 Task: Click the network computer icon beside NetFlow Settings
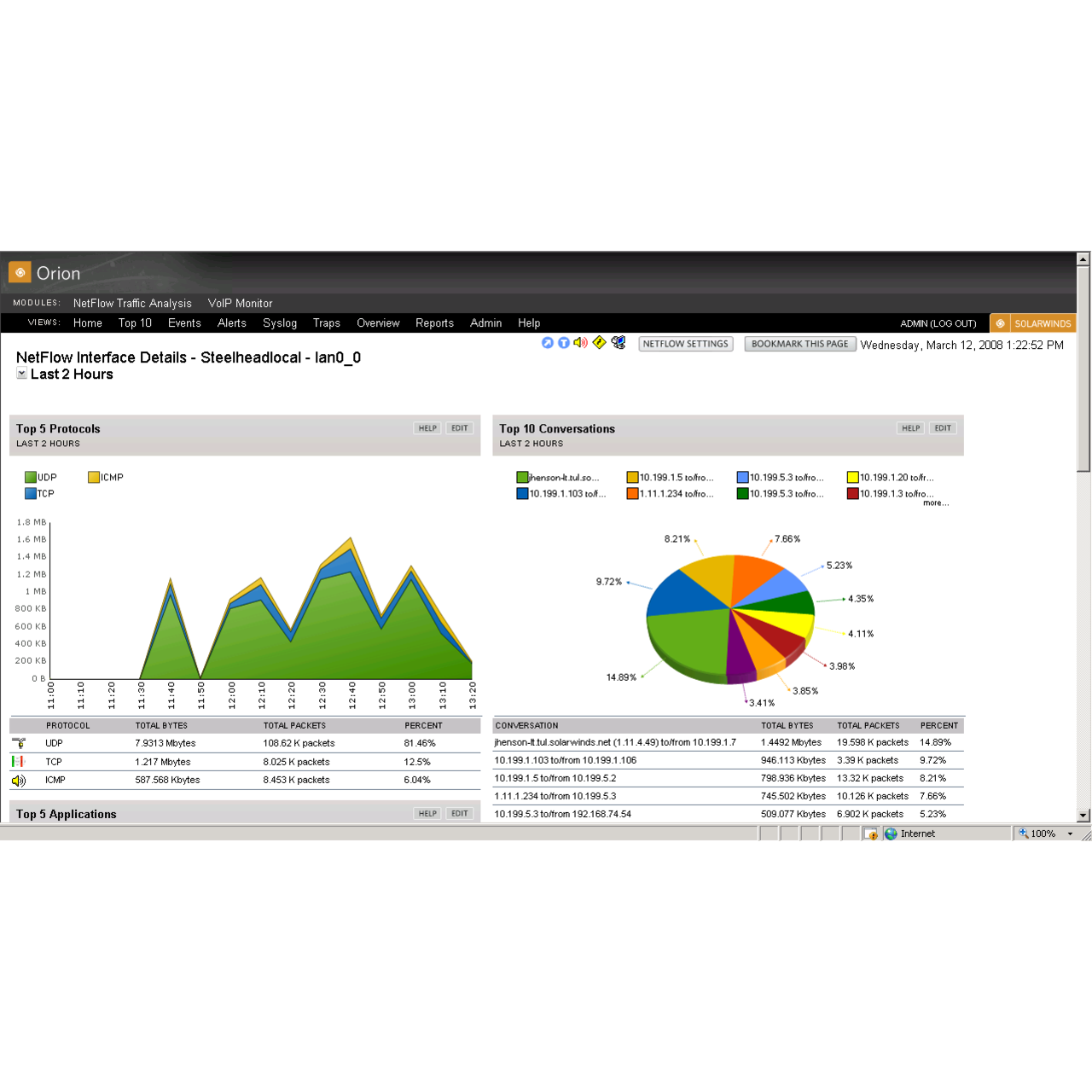tap(619, 343)
